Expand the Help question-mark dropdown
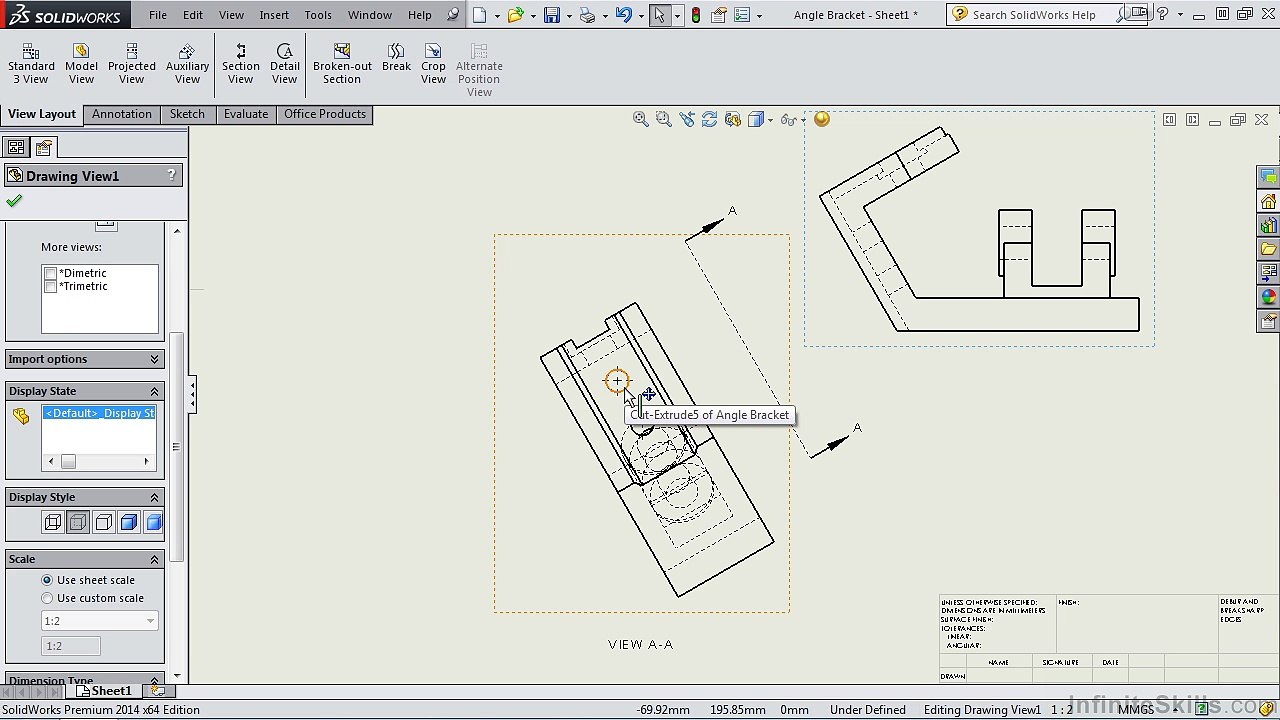The width and height of the screenshot is (1280, 720). pyautogui.click(x=1180, y=15)
